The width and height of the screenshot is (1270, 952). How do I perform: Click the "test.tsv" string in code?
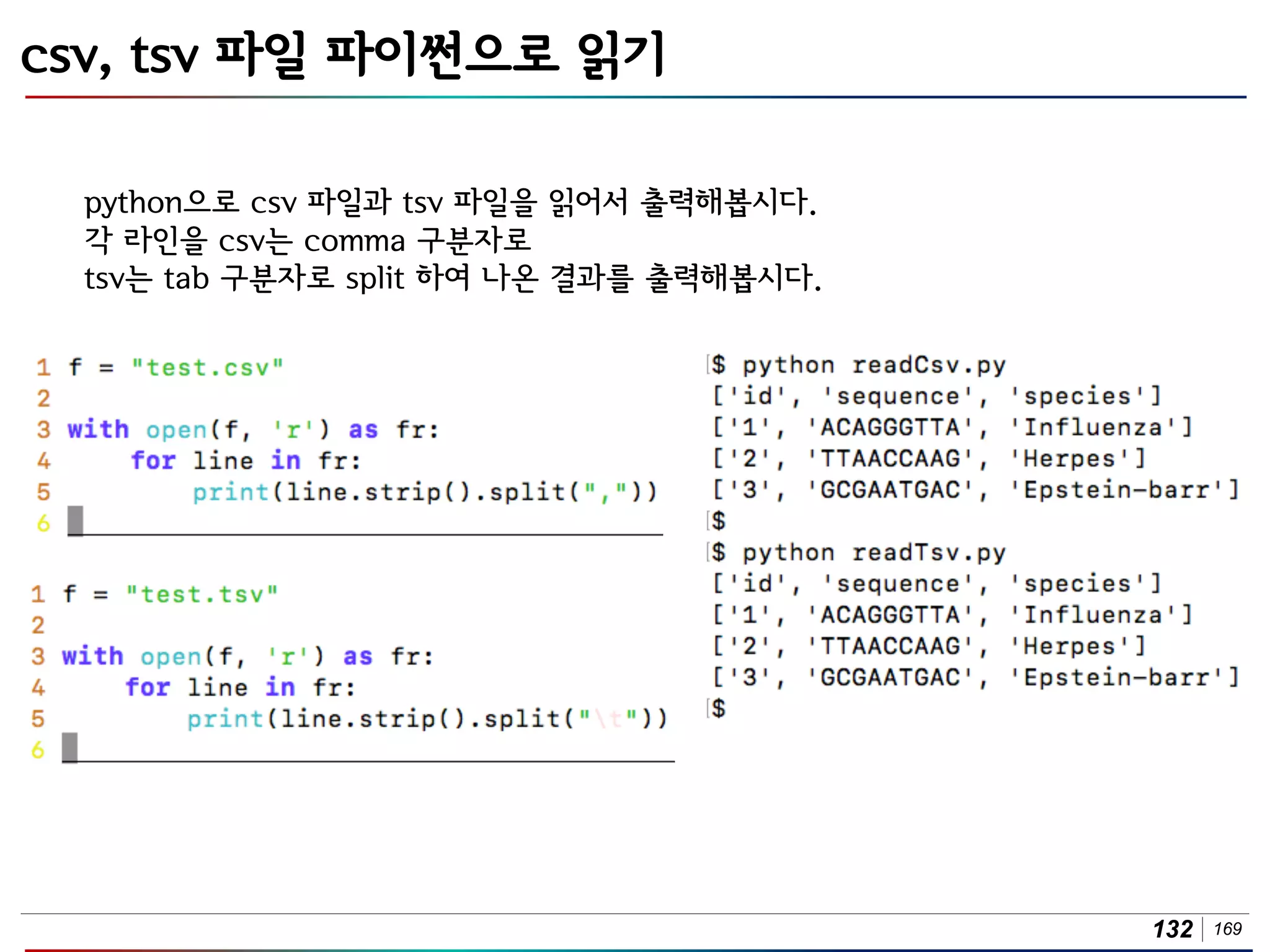click(x=202, y=594)
